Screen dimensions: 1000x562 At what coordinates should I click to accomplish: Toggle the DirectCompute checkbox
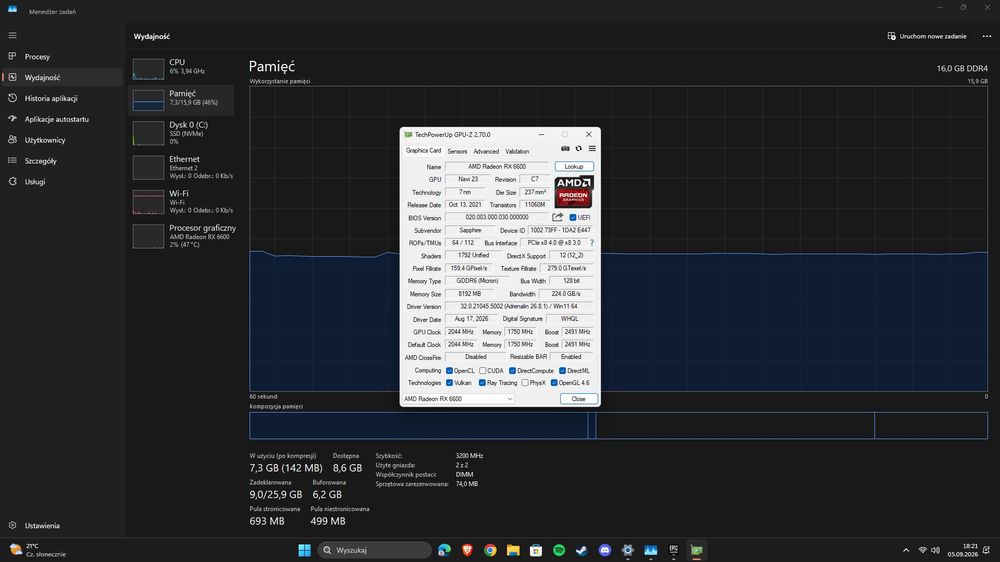[512, 371]
